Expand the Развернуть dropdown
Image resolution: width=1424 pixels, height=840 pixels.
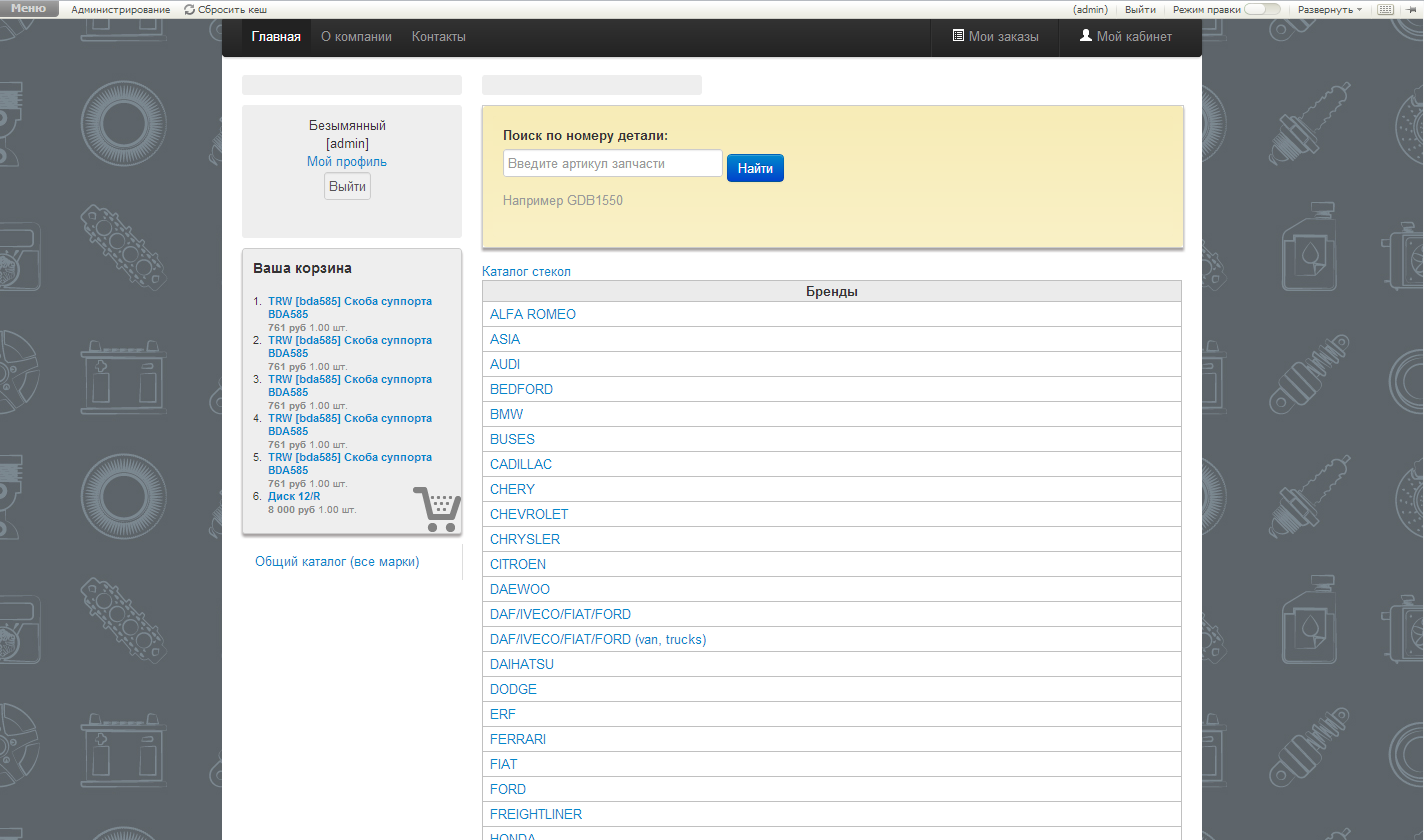(1329, 9)
